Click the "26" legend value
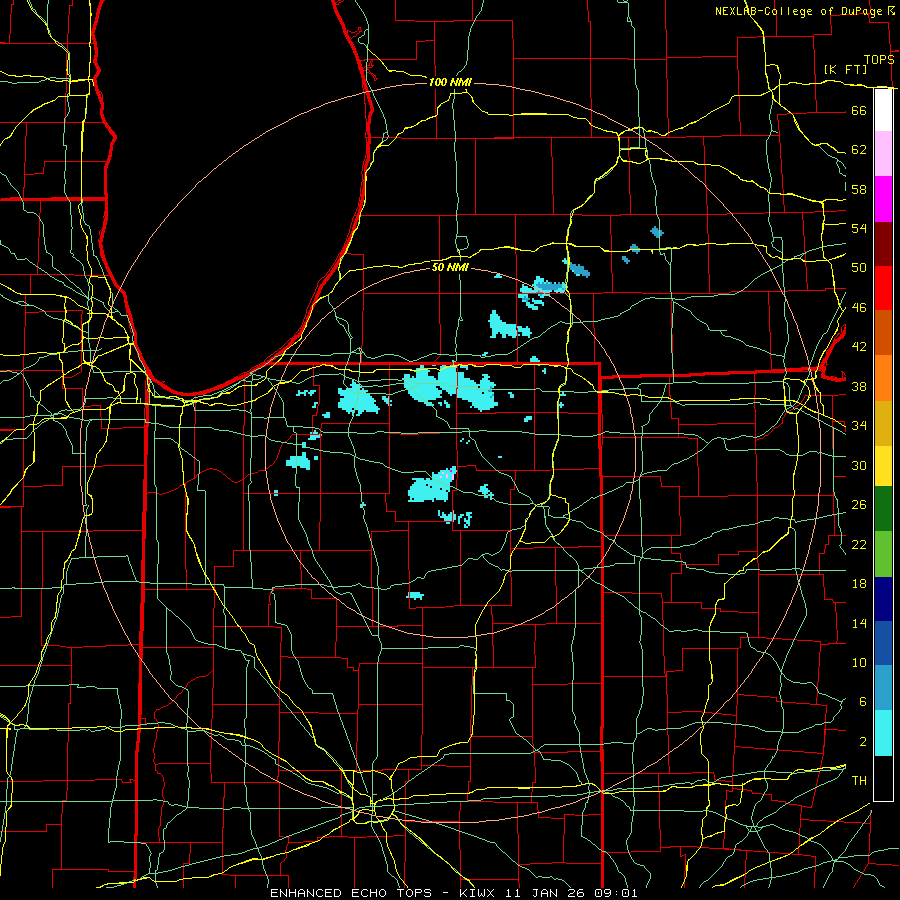Screen dimensions: 900x900 (859, 505)
